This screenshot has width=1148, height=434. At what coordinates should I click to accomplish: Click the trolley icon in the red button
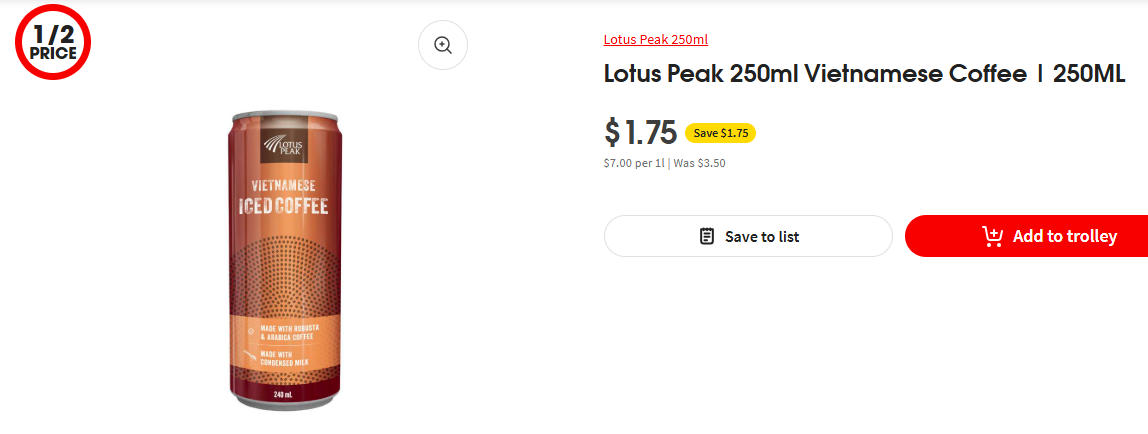992,237
